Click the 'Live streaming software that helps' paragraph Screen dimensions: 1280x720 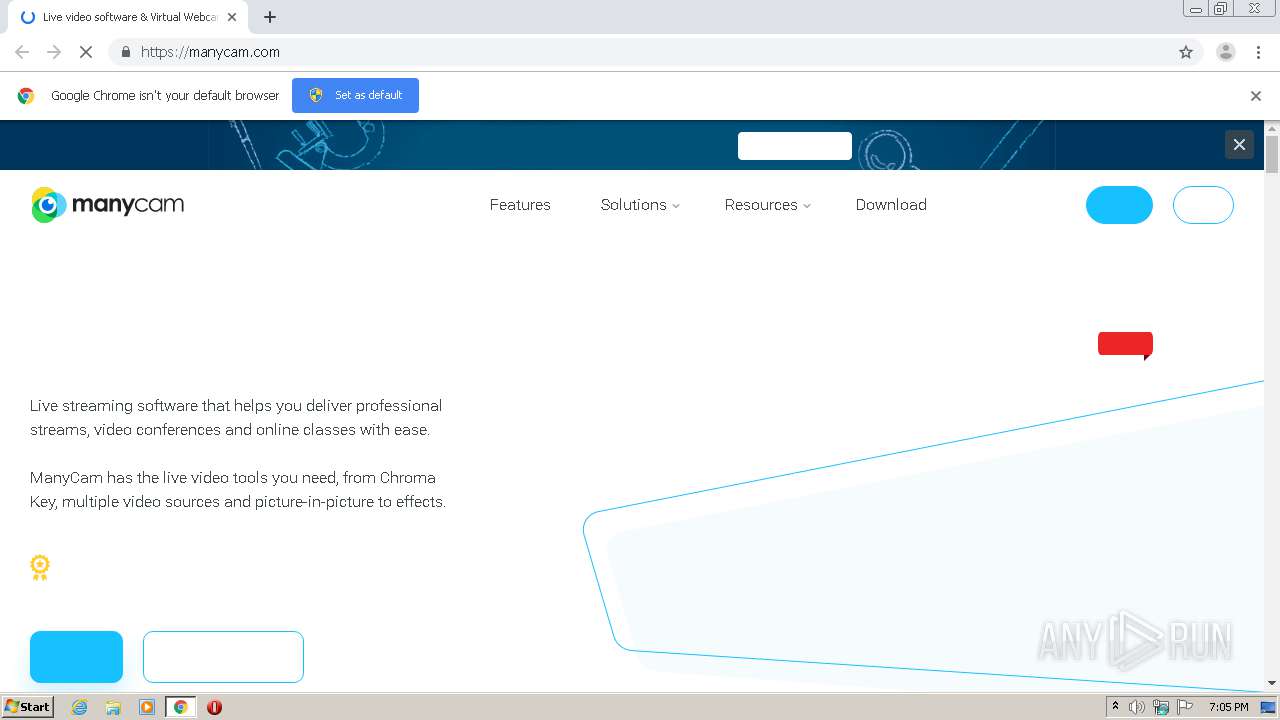(236, 418)
